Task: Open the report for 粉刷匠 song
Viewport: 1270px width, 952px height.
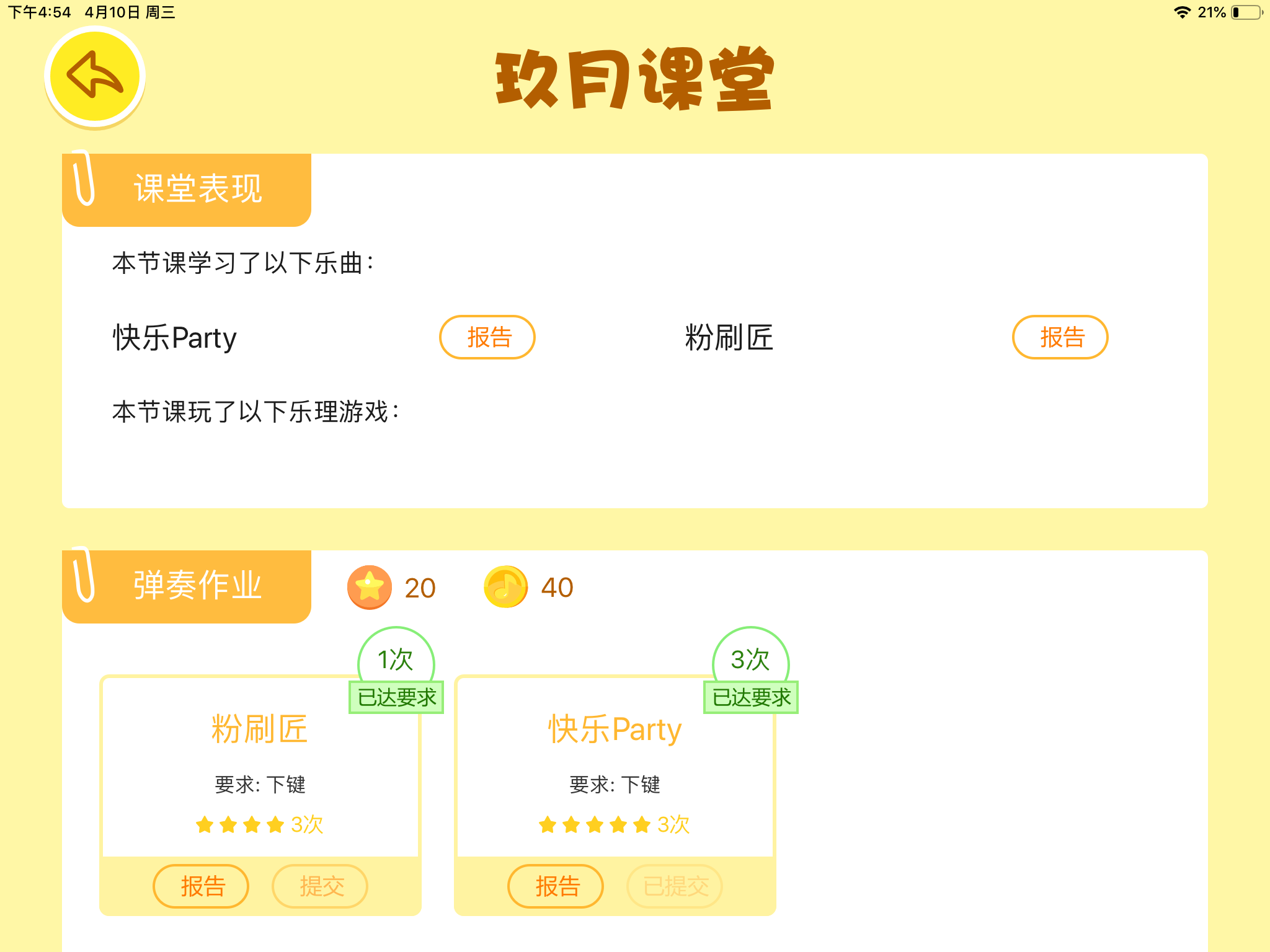Action: 1060,337
